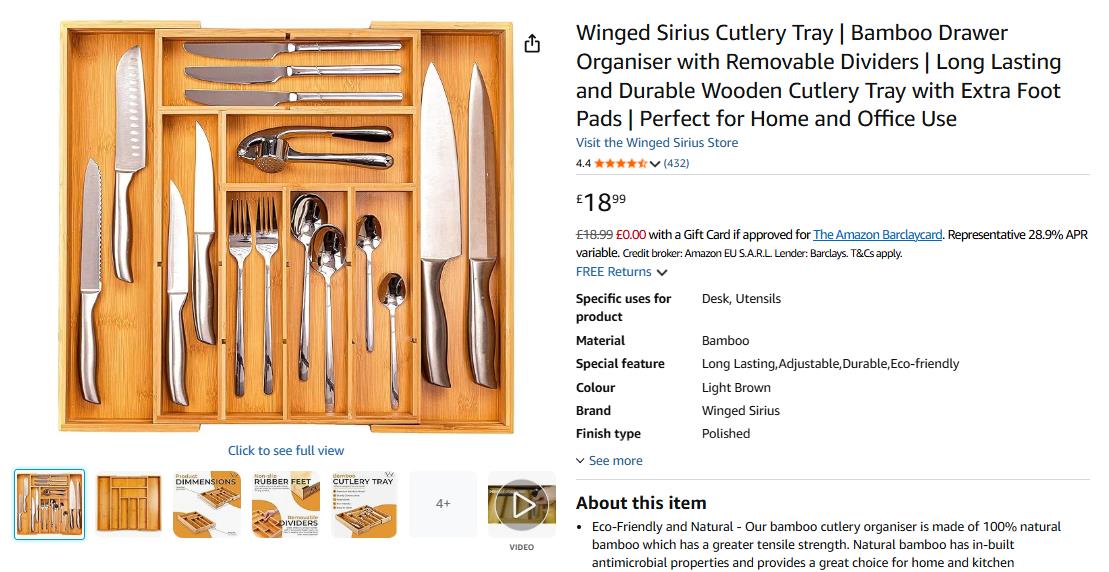The height and width of the screenshot is (572, 1109).
Task: Open The Amazon Barclaycard link
Action: click(878, 234)
